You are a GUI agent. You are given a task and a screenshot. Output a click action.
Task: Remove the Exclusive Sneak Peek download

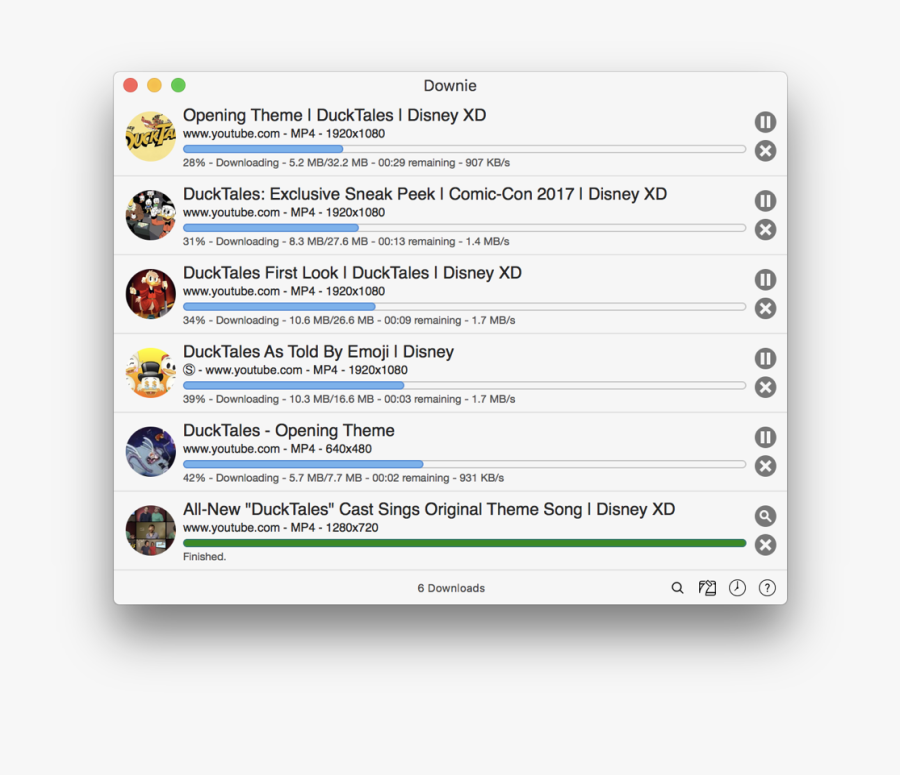click(765, 230)
